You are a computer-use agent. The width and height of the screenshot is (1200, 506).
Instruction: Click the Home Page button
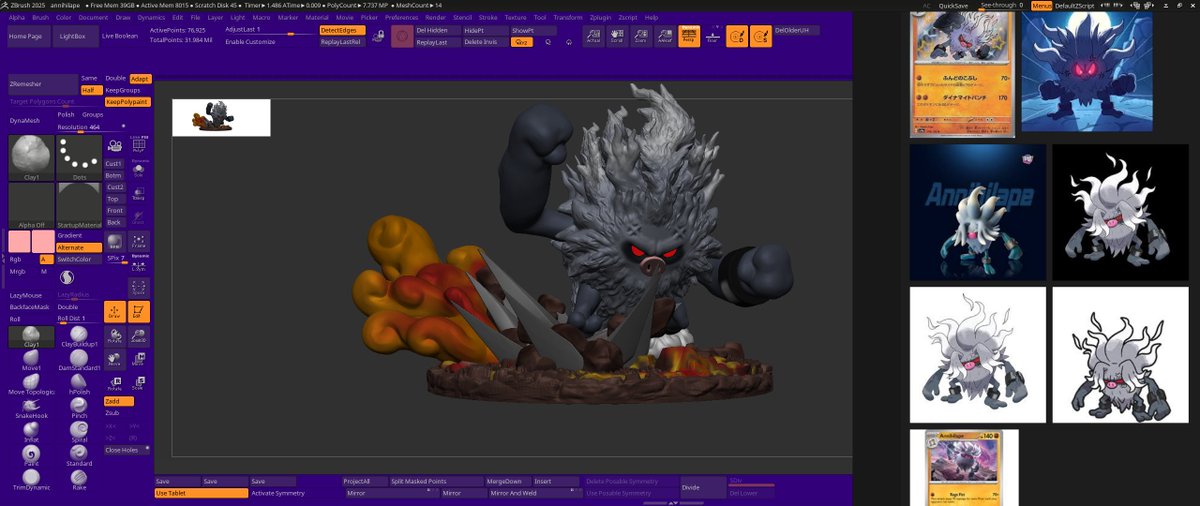click(27, 36)
